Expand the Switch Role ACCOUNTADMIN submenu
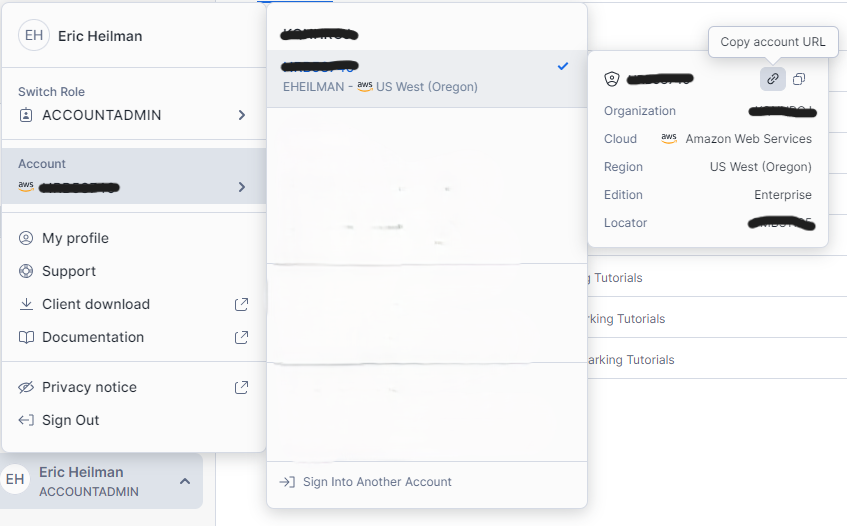847x526 pixels. pyautogui.click(x=241, y=115)
